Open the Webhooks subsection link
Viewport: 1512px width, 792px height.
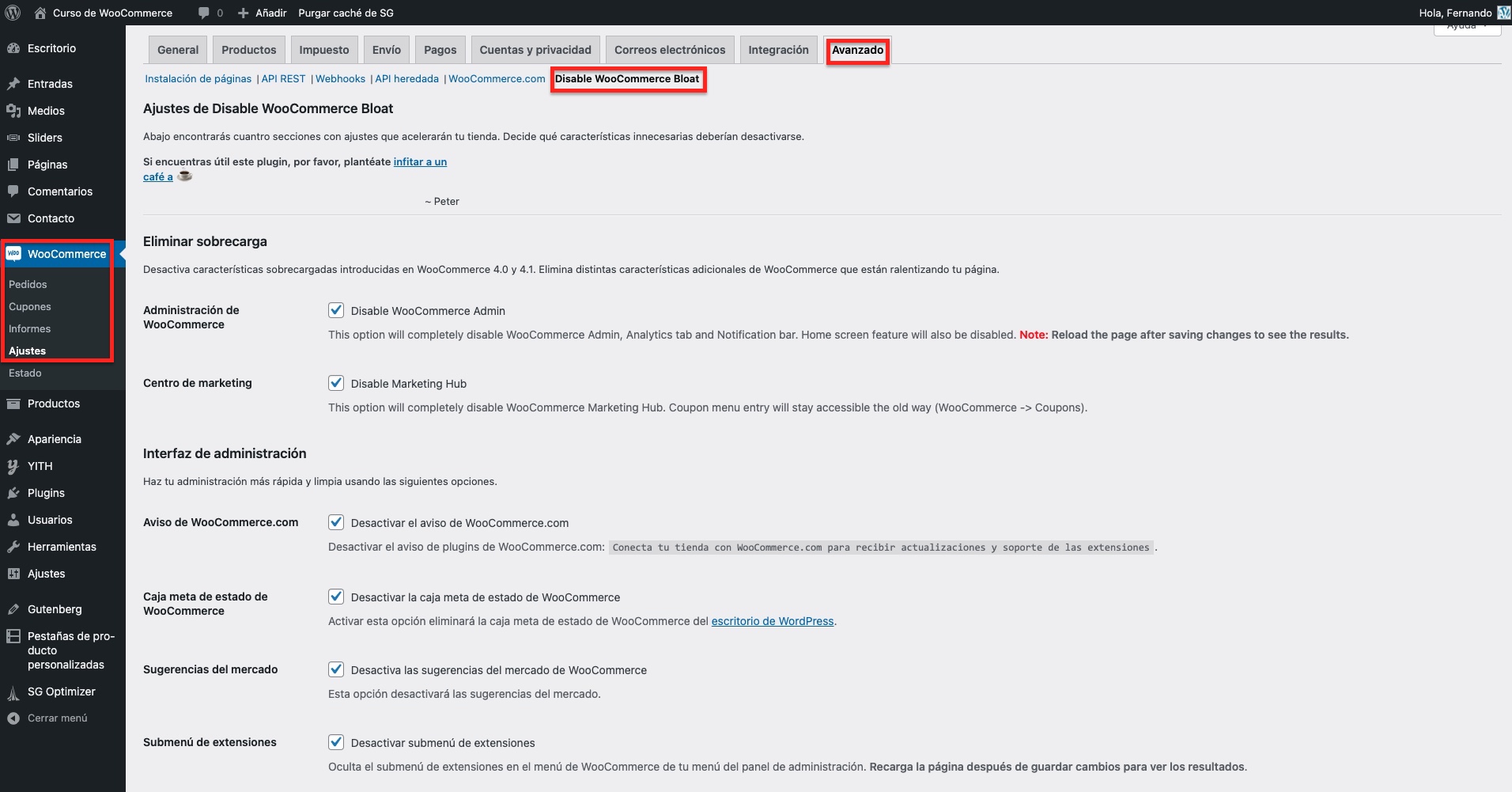click(341, 79)
